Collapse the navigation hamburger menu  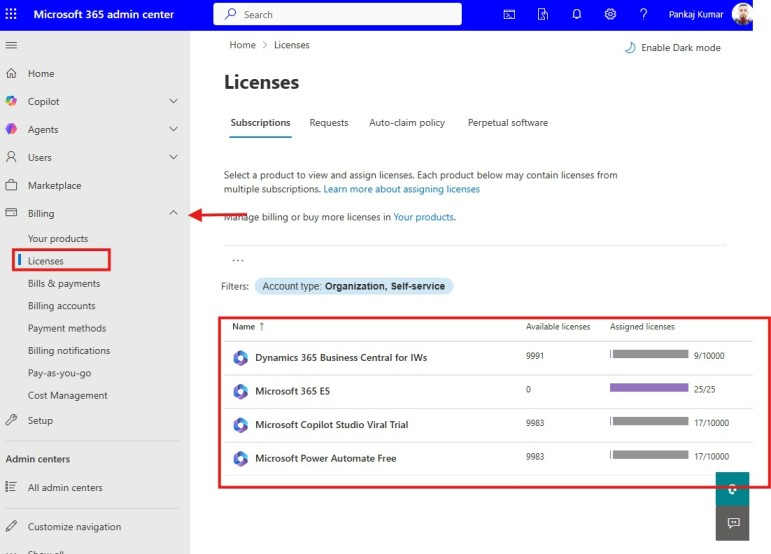click(x=11, y=45)
